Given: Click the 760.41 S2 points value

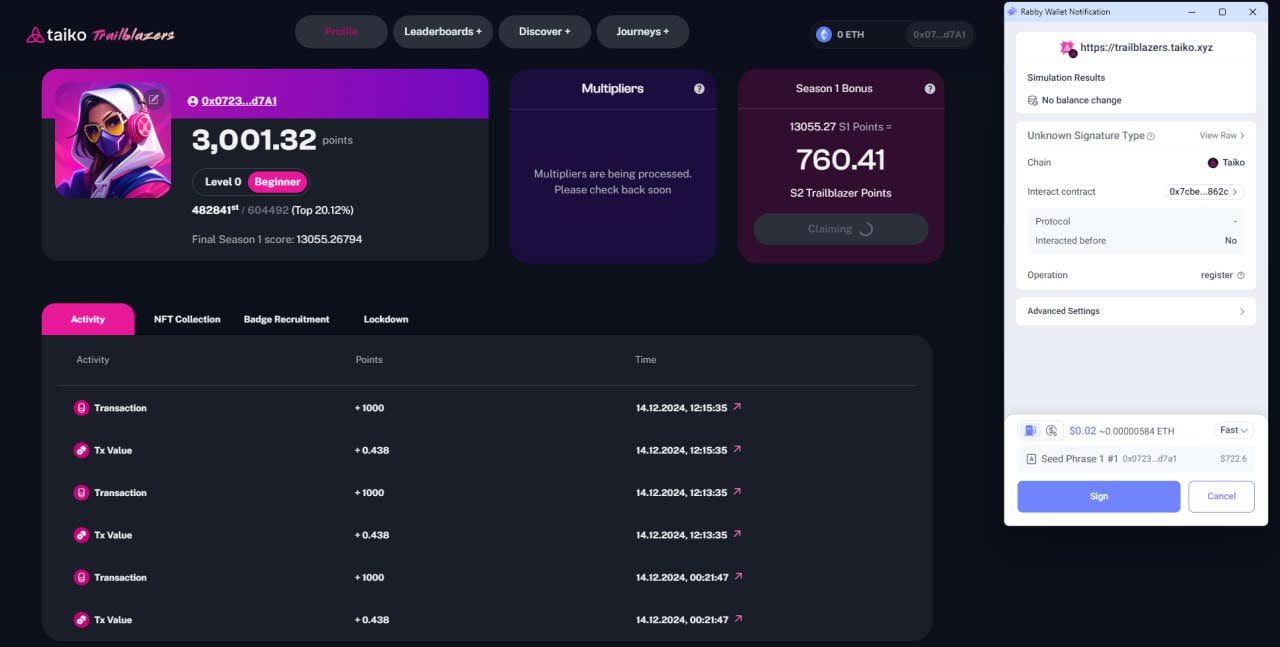Looking at the screenshot, I should tap(841, 160).
